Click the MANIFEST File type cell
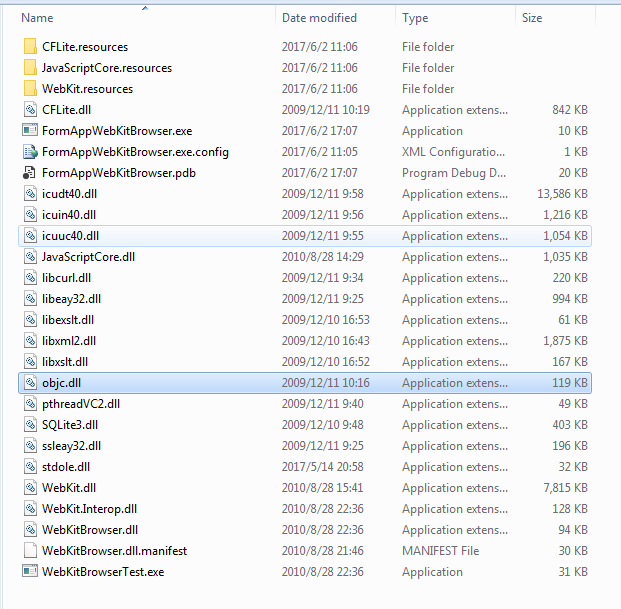This screenshot has width=621, height=609. coord(440,550)
